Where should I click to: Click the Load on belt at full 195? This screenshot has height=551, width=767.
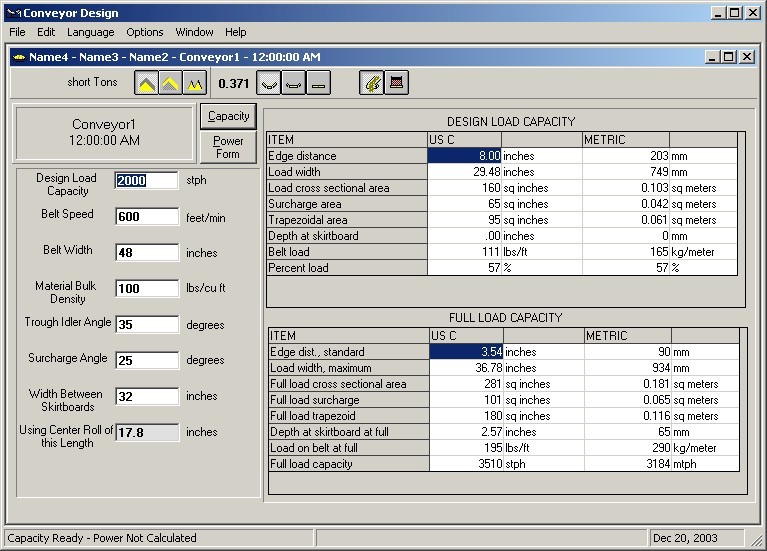(466, 448)
